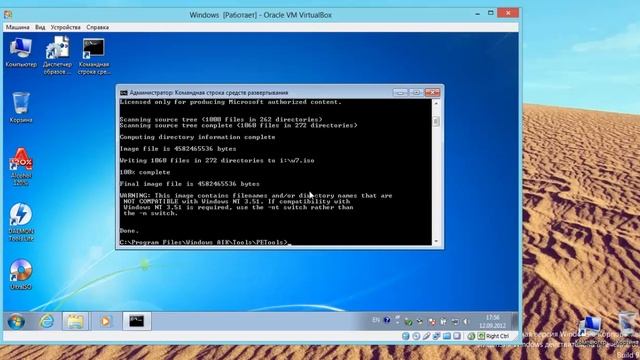Select the Компьютер desktop icon
The image size is (640, 360).
click(21, 52)
